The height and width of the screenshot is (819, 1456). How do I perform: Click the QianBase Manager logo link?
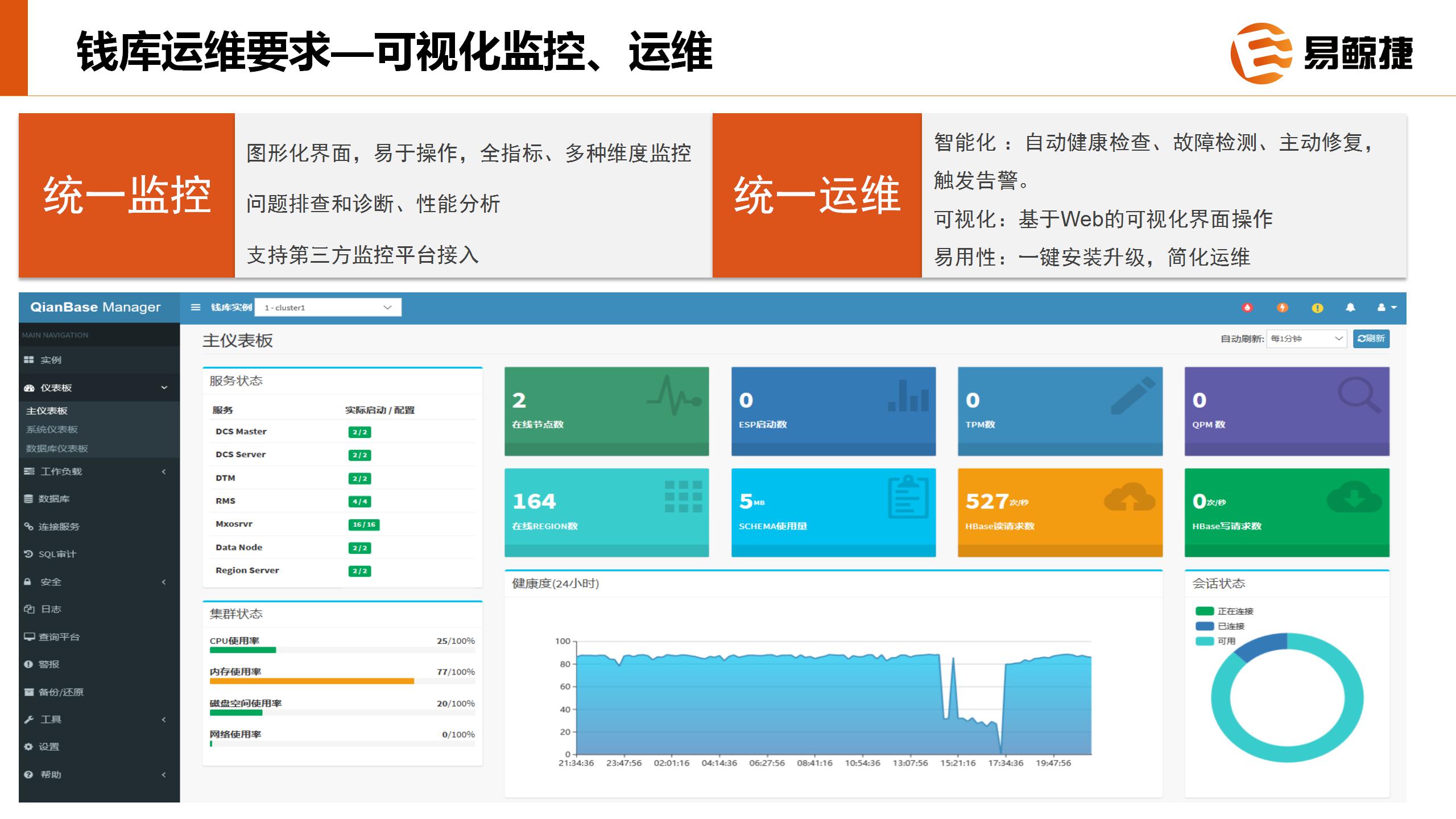tap(96, 308)
